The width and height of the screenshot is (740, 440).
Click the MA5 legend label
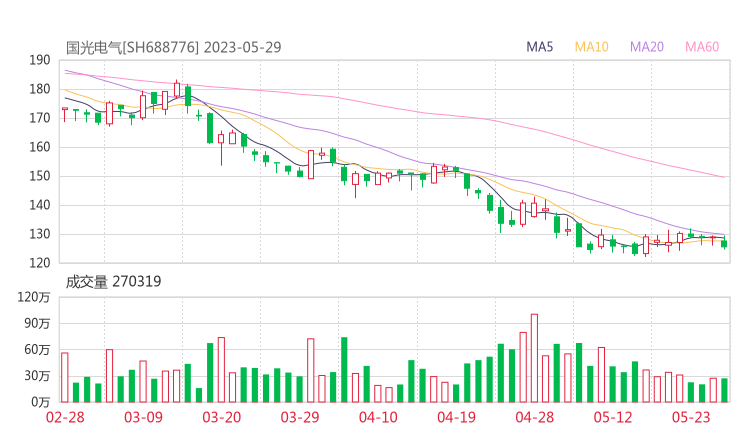539,47
